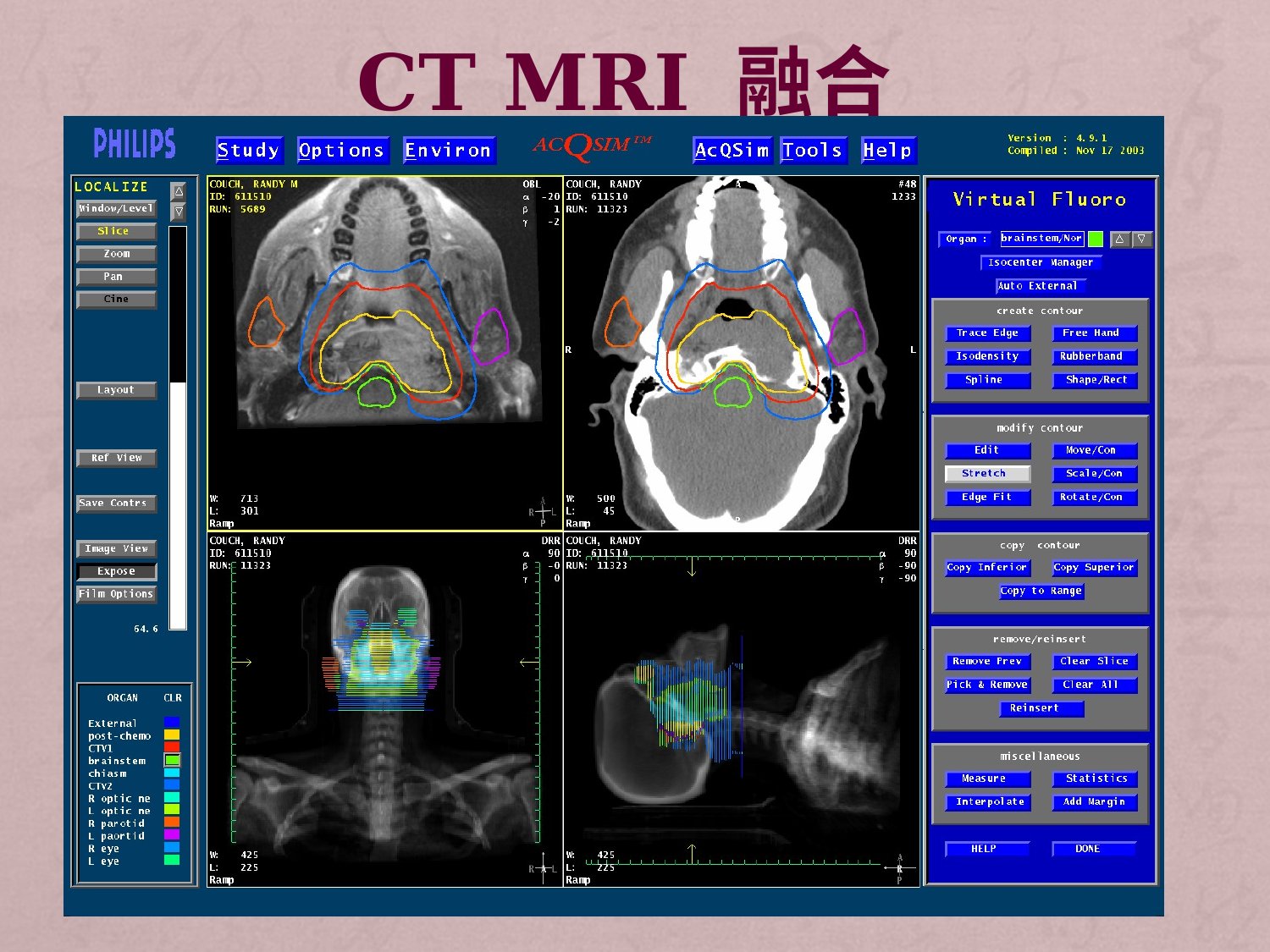Select the Measure tool
This screenshot has height=952, width=1270.
[x=987, y=779]
